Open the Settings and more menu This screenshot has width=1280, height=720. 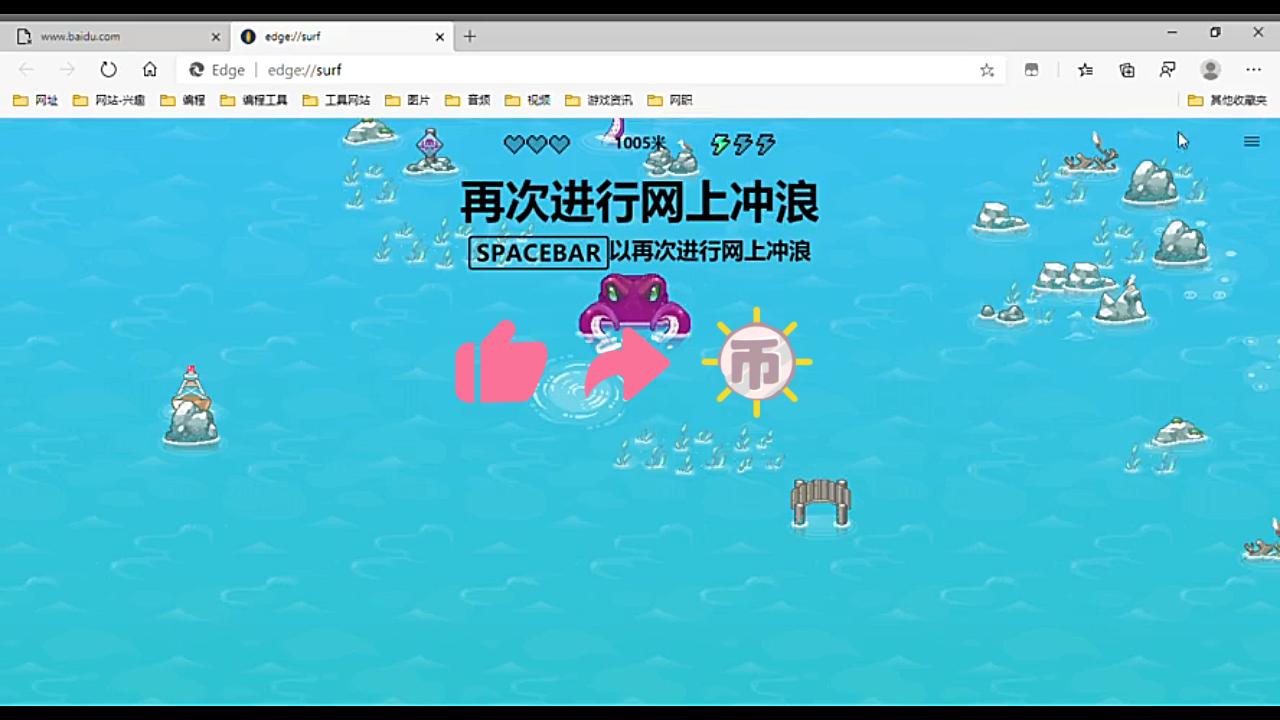click(x=1253, y=70)
